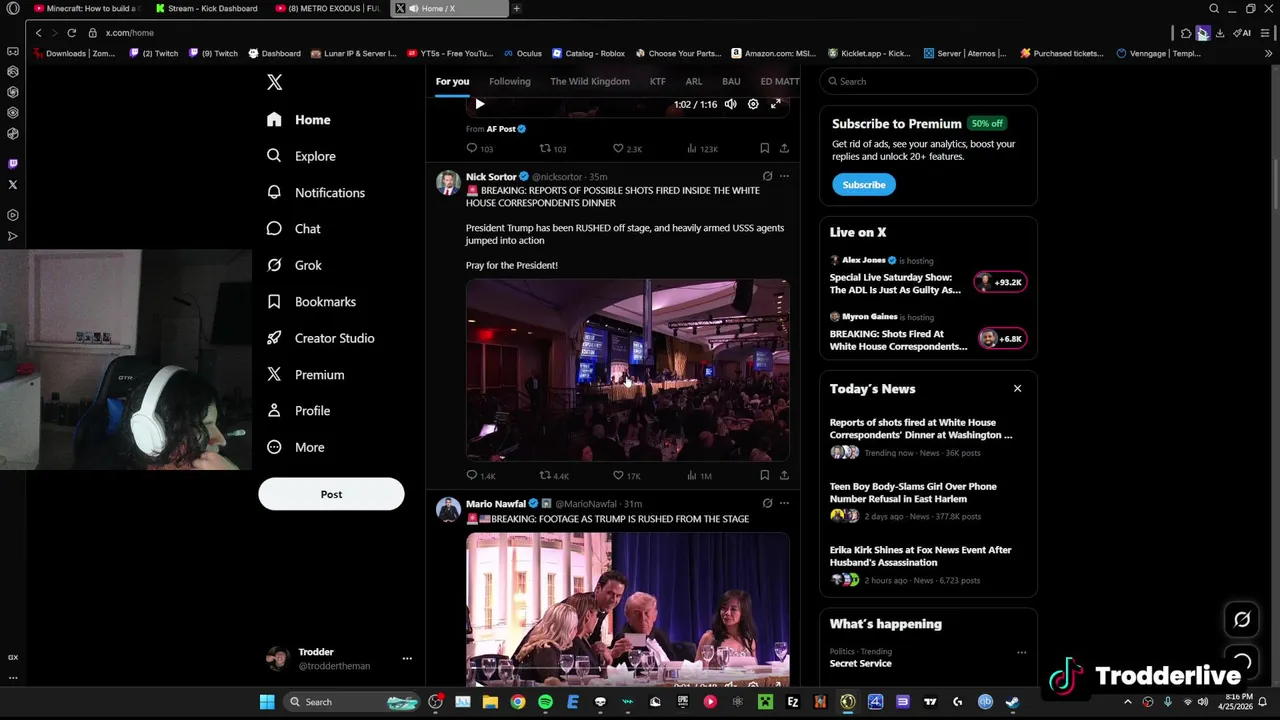Open Grok explain on Nick Sortor post
Viewport: 1280px width, 720px height.
point(767,176)
